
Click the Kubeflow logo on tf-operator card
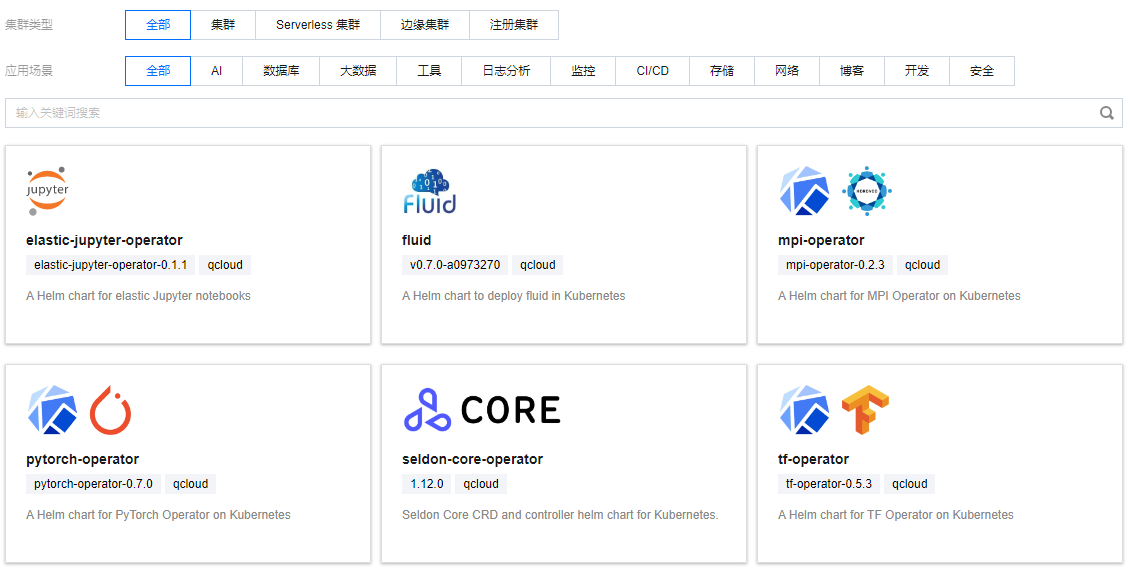(x=804, y=410)
